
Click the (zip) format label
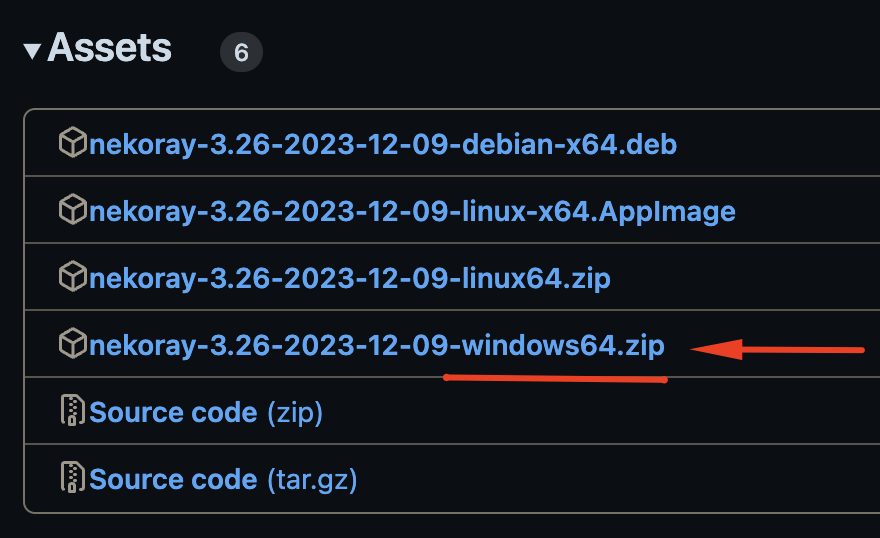tap(295, 412)
